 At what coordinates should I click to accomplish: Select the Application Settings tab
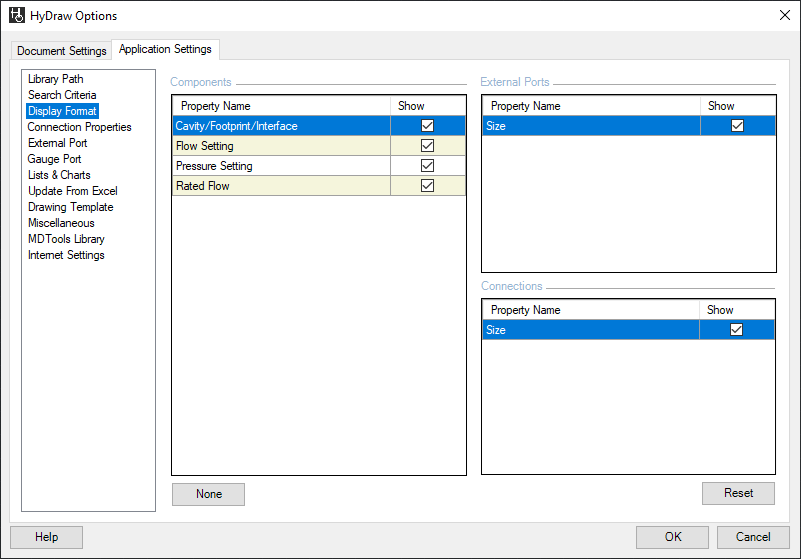click(x=165, y=49)
